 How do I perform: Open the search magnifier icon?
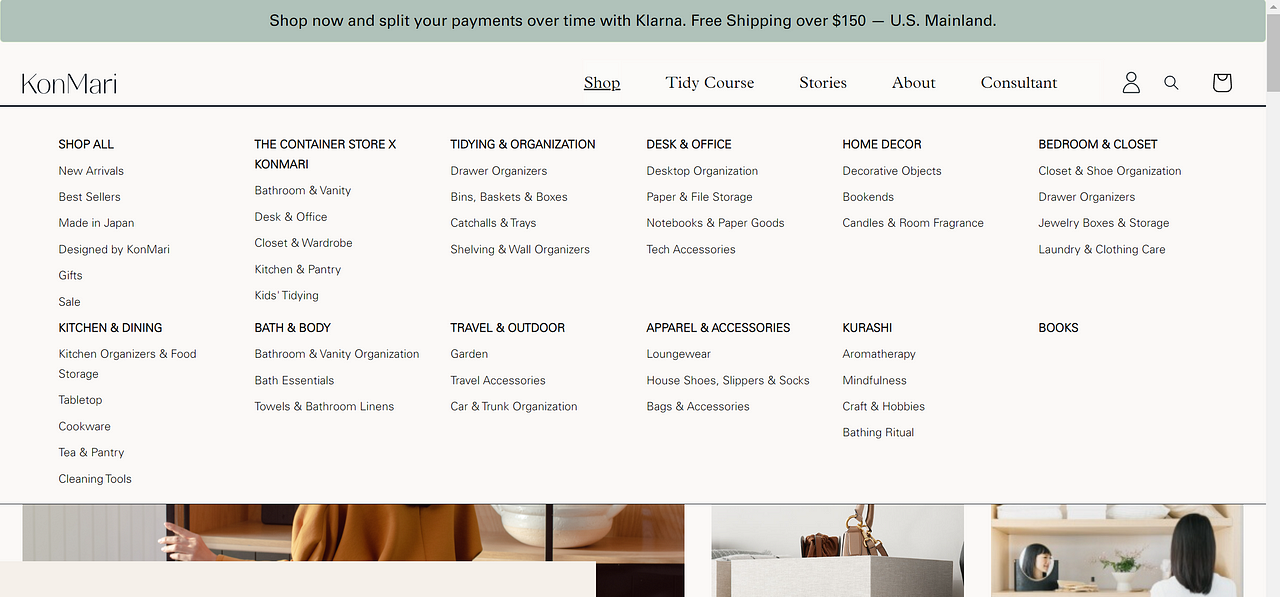click(x=1171, y=83)
